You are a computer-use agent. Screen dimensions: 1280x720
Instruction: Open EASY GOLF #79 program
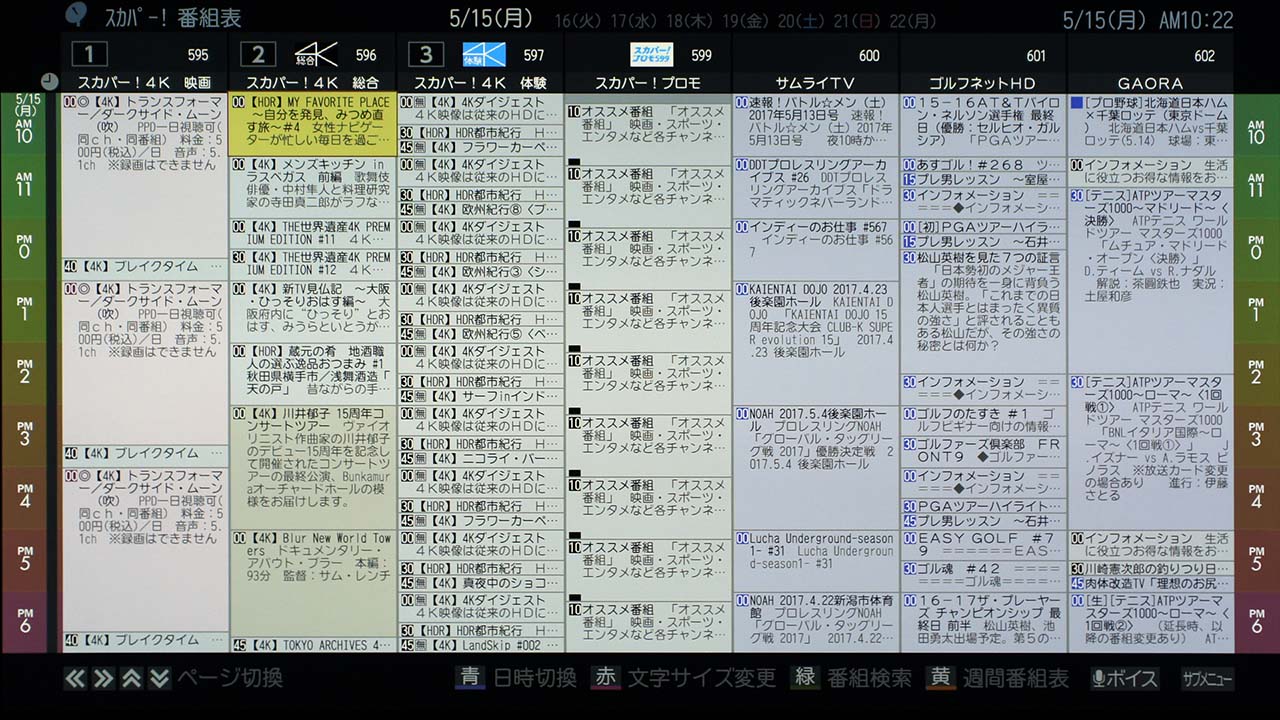point(983,544)
